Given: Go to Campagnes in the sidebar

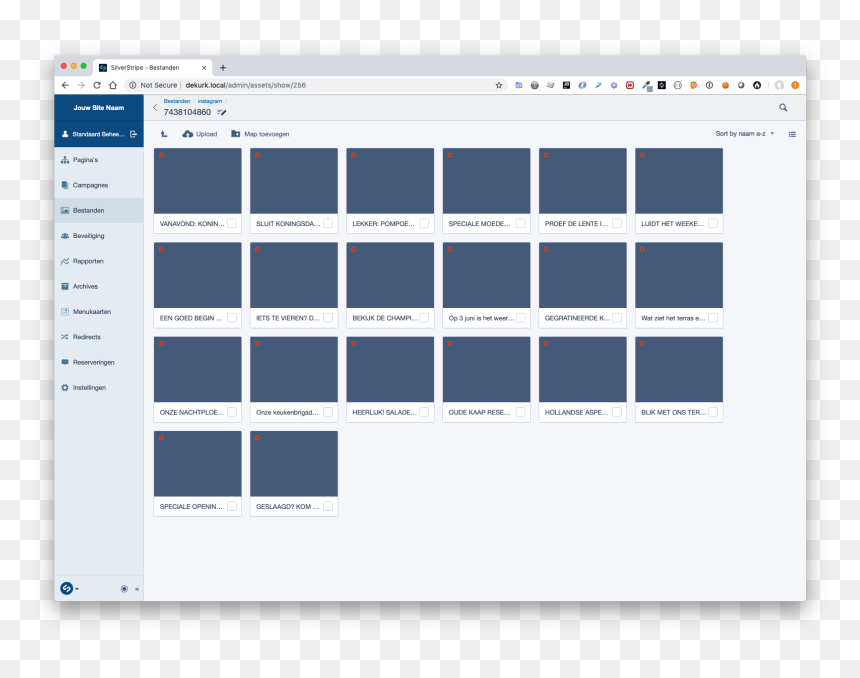Looking at the screenshot, I should [99, 185].
